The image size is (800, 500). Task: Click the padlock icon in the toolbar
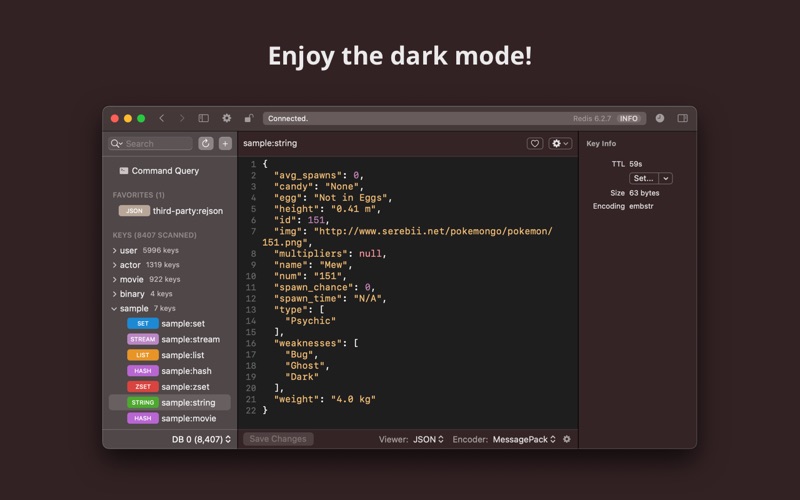(249, 118)
